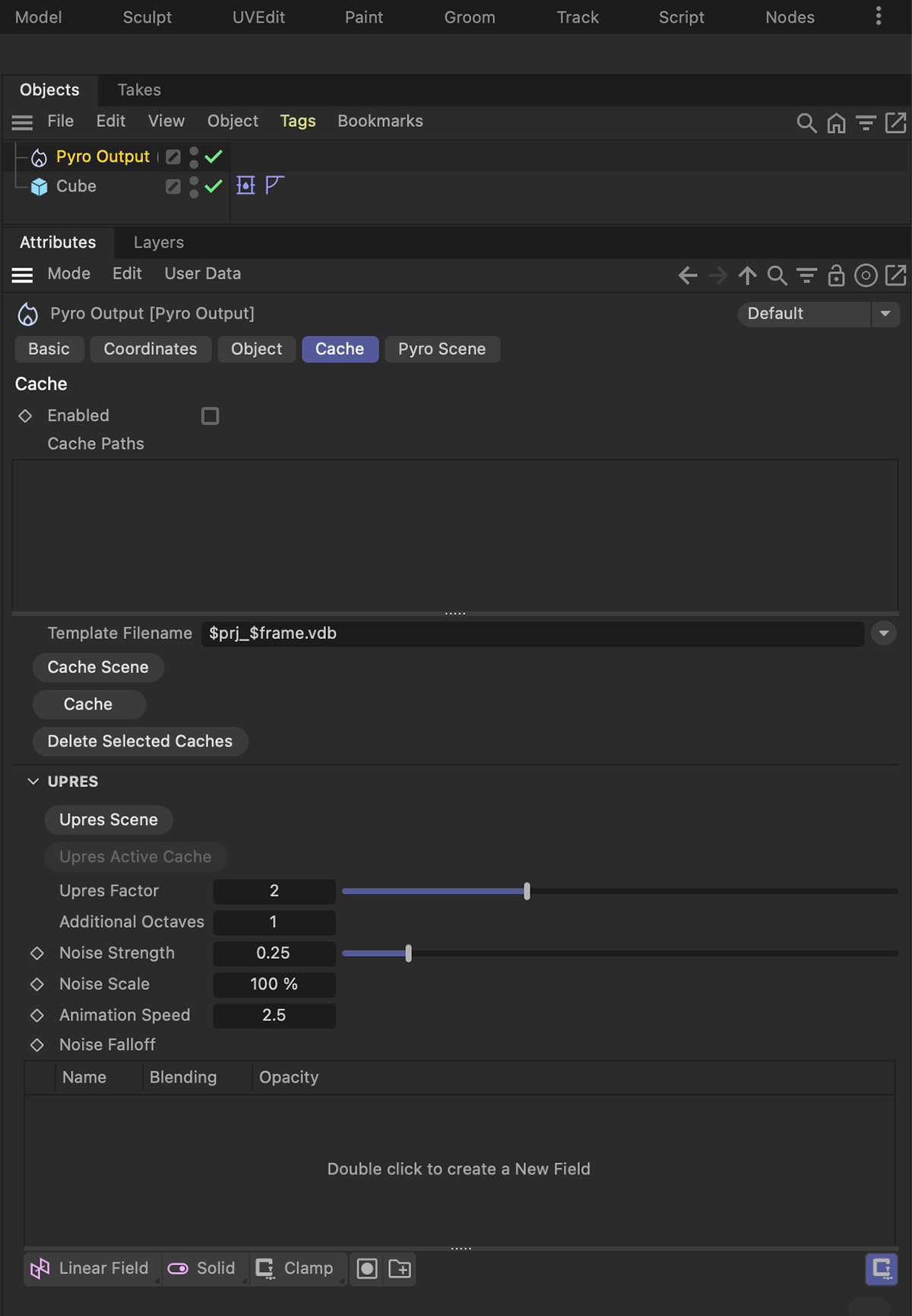Click the Attributes search icon
This screenshot has height=1316, width=912.
[777, 275]
